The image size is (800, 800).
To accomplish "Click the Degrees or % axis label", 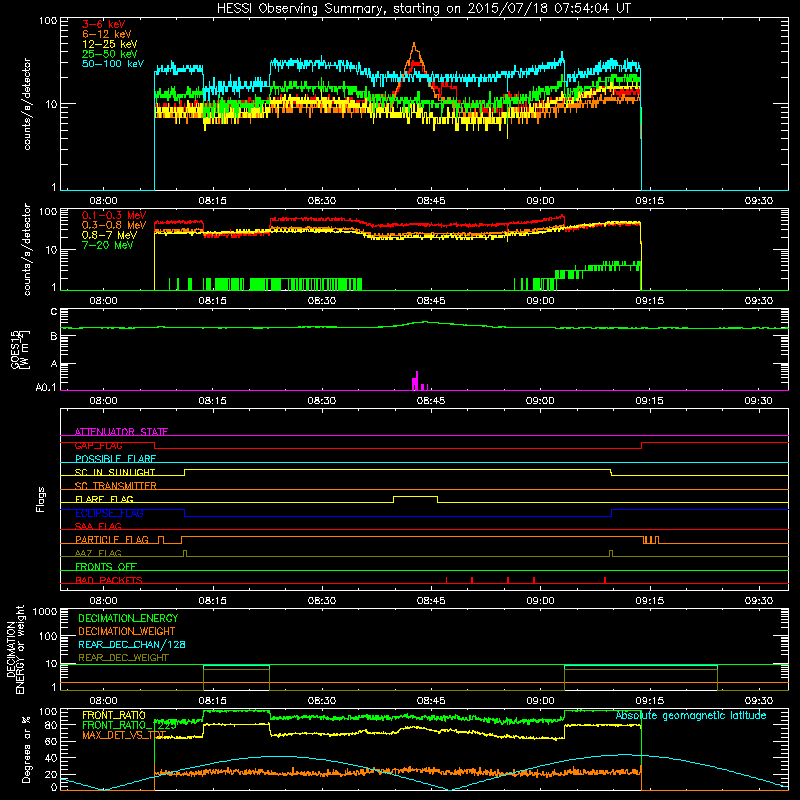I will point(26,749).
